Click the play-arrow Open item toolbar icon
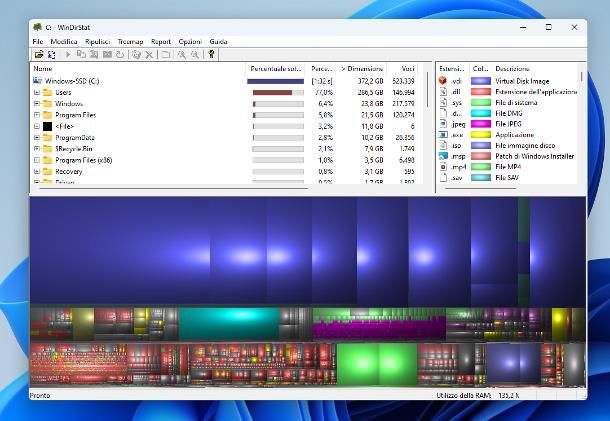The width and height of the screenshot is (610, 421). [x=68, y=54]
